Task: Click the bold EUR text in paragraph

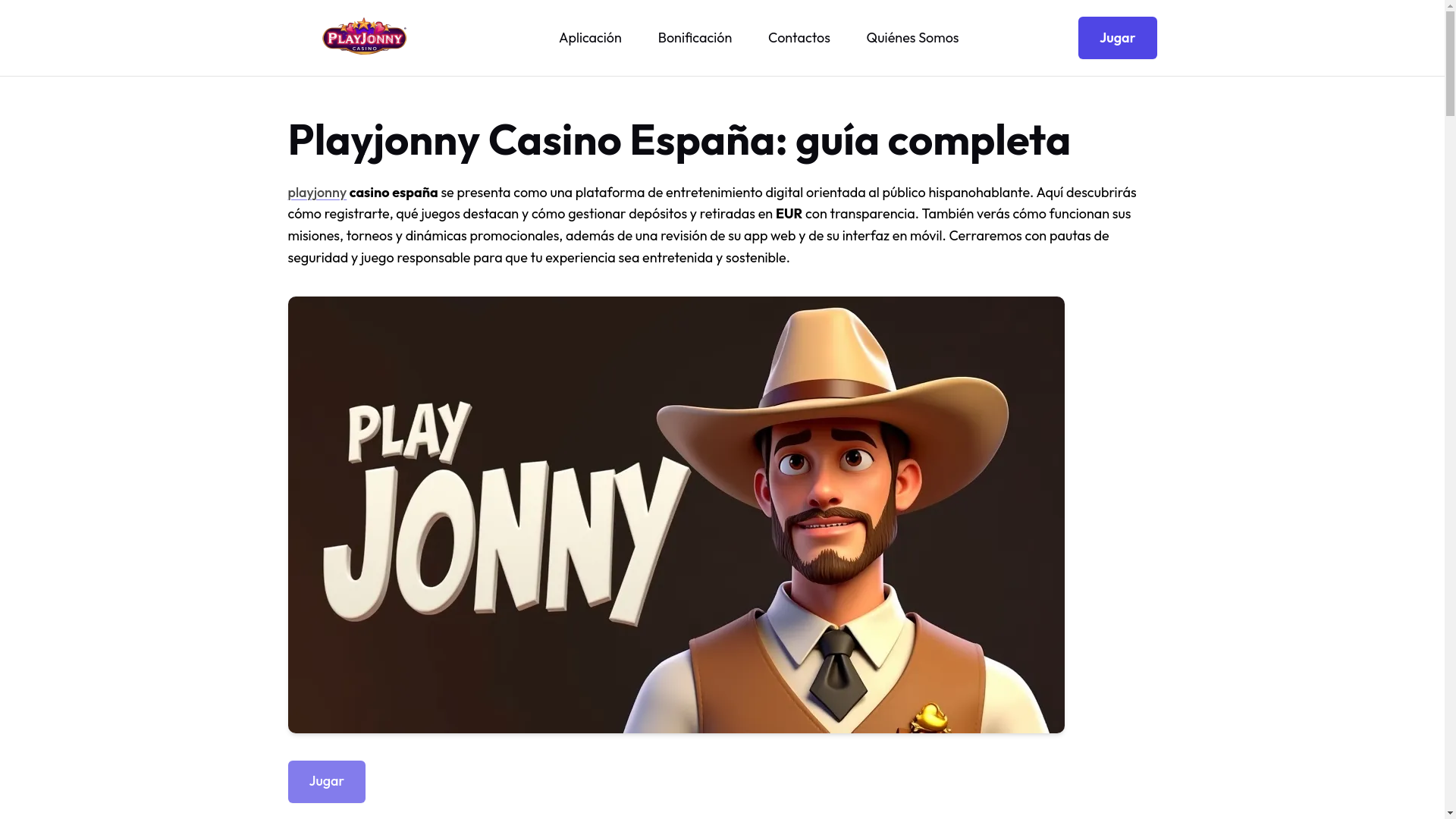Action: point(789,214)
